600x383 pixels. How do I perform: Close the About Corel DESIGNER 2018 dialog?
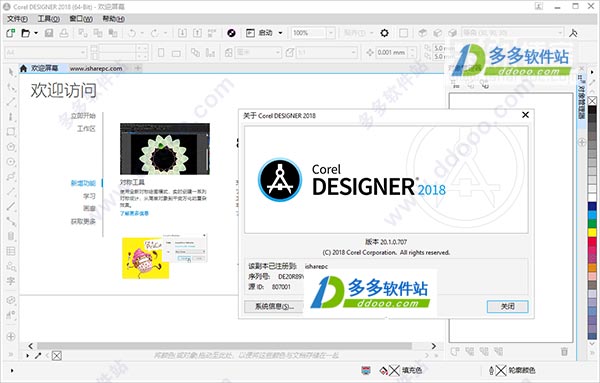525,115
